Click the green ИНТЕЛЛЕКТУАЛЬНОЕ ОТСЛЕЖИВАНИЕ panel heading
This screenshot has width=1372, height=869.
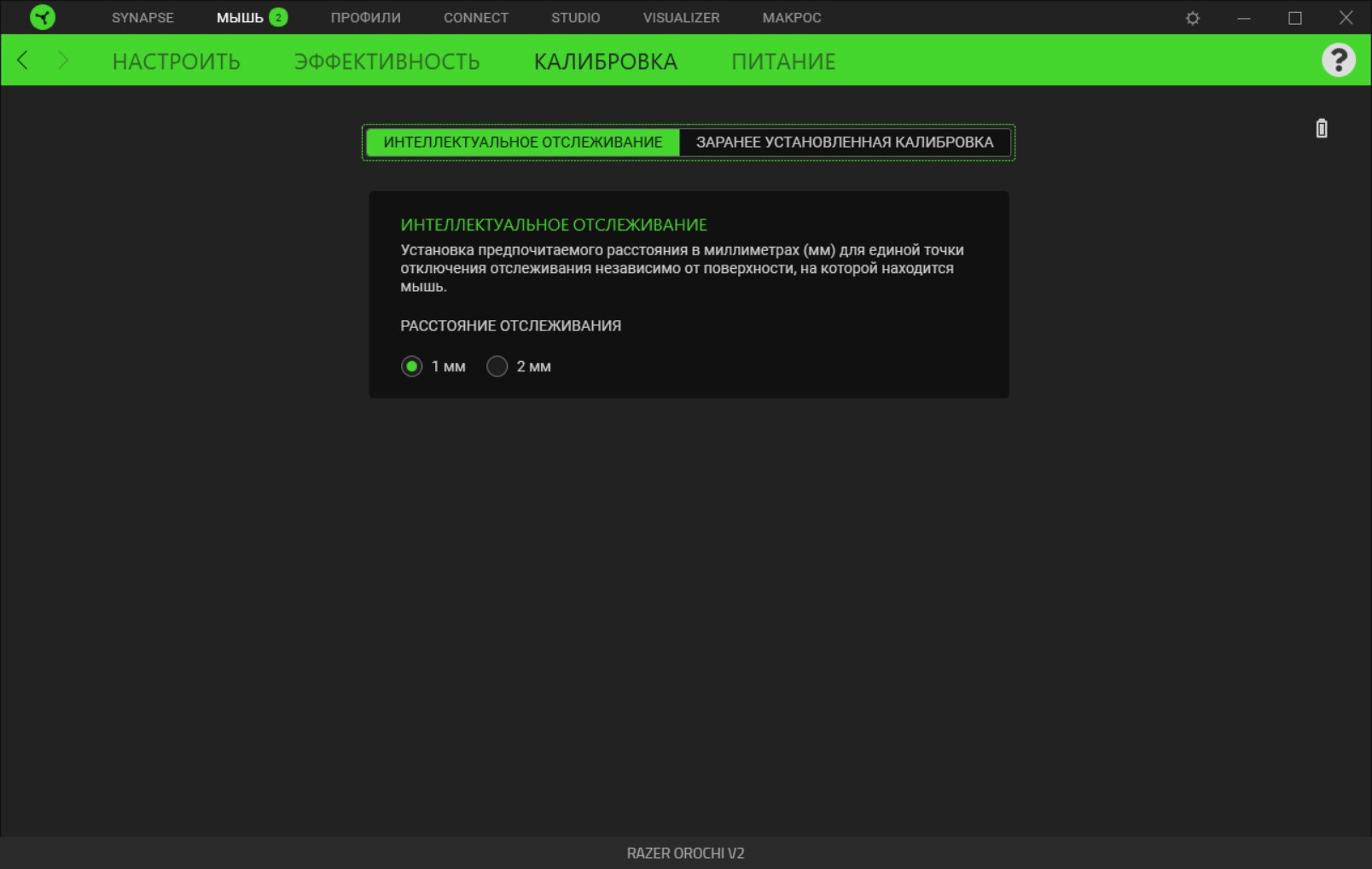tap(554, 225)
